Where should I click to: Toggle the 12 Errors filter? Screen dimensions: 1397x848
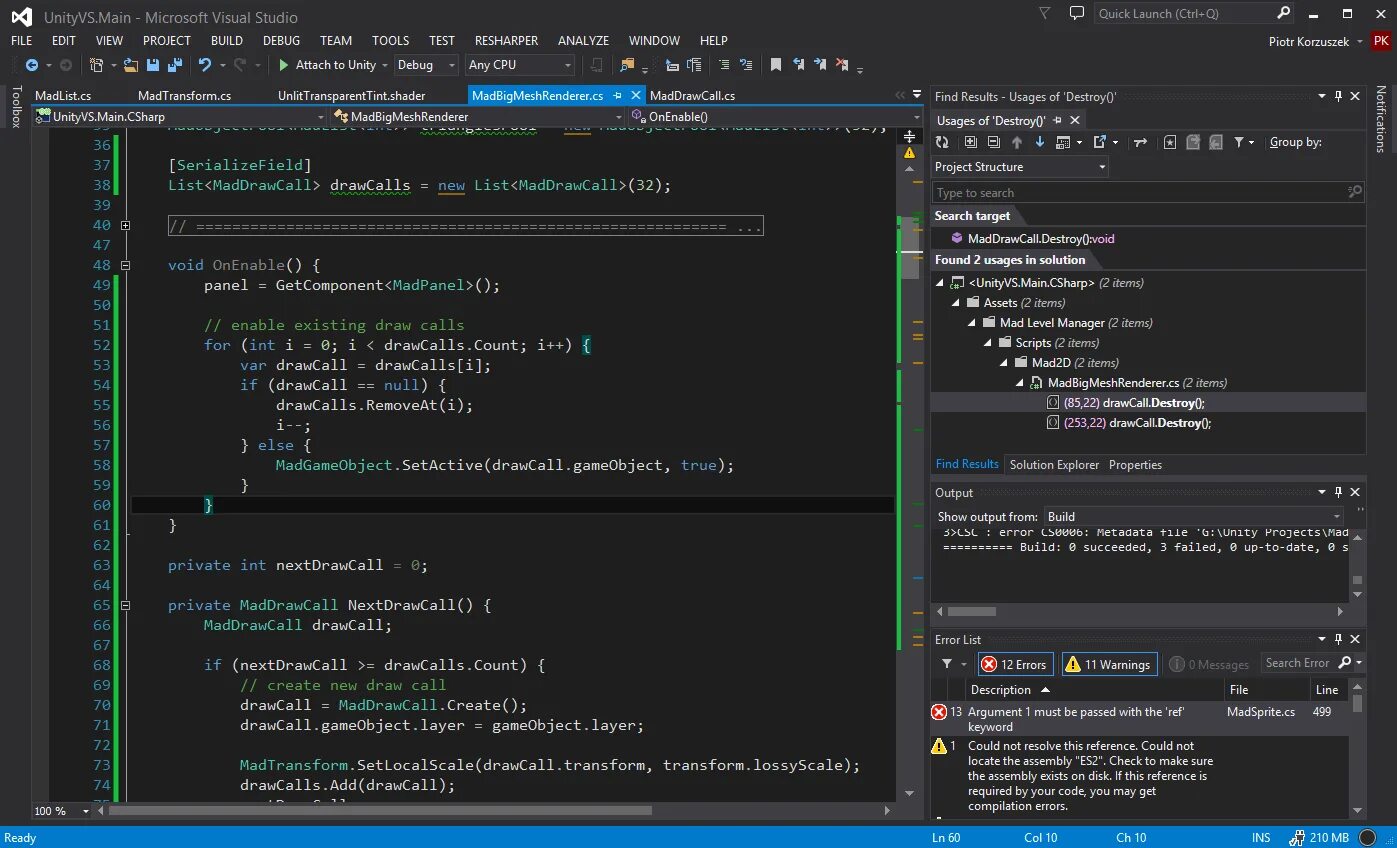[1014, 664]
